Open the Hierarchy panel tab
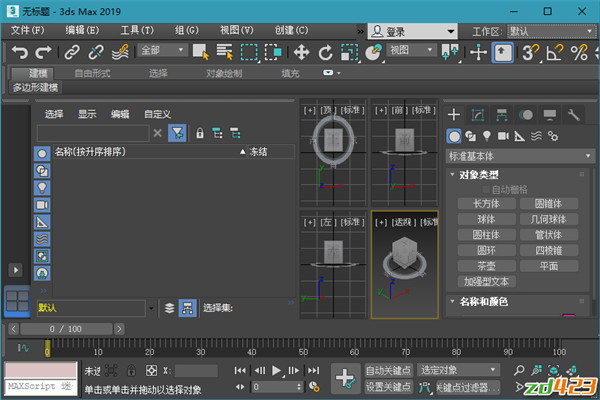This screenshot has width=600, height=400. point(502,114)
